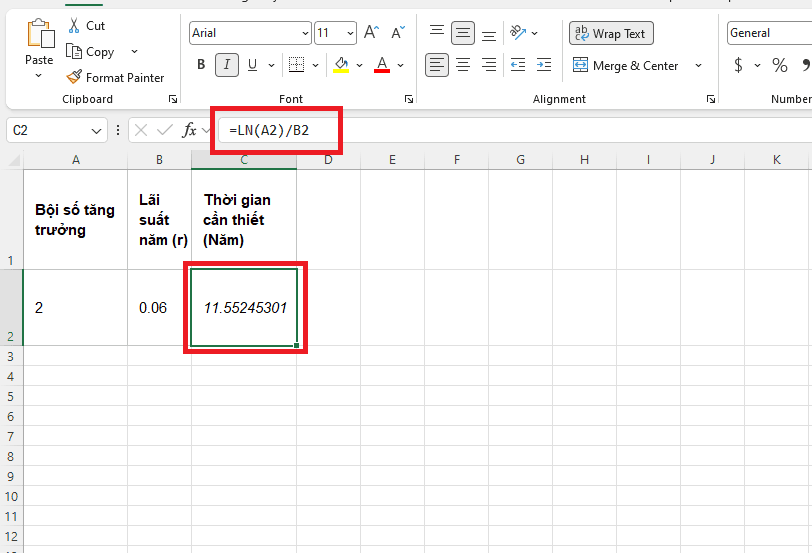812x553 pixels.
Task: Open the Arial font name dropdown
Action: [305, 33]
